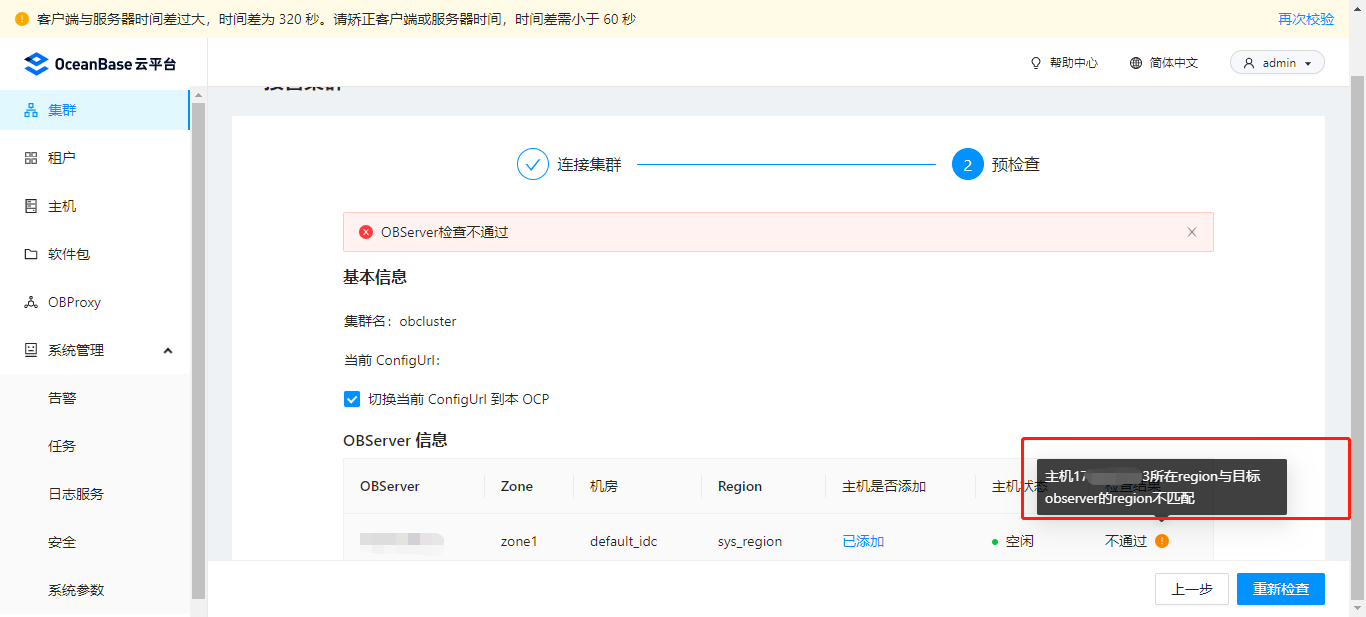Click the language globe icon

tap(1136, 63)
